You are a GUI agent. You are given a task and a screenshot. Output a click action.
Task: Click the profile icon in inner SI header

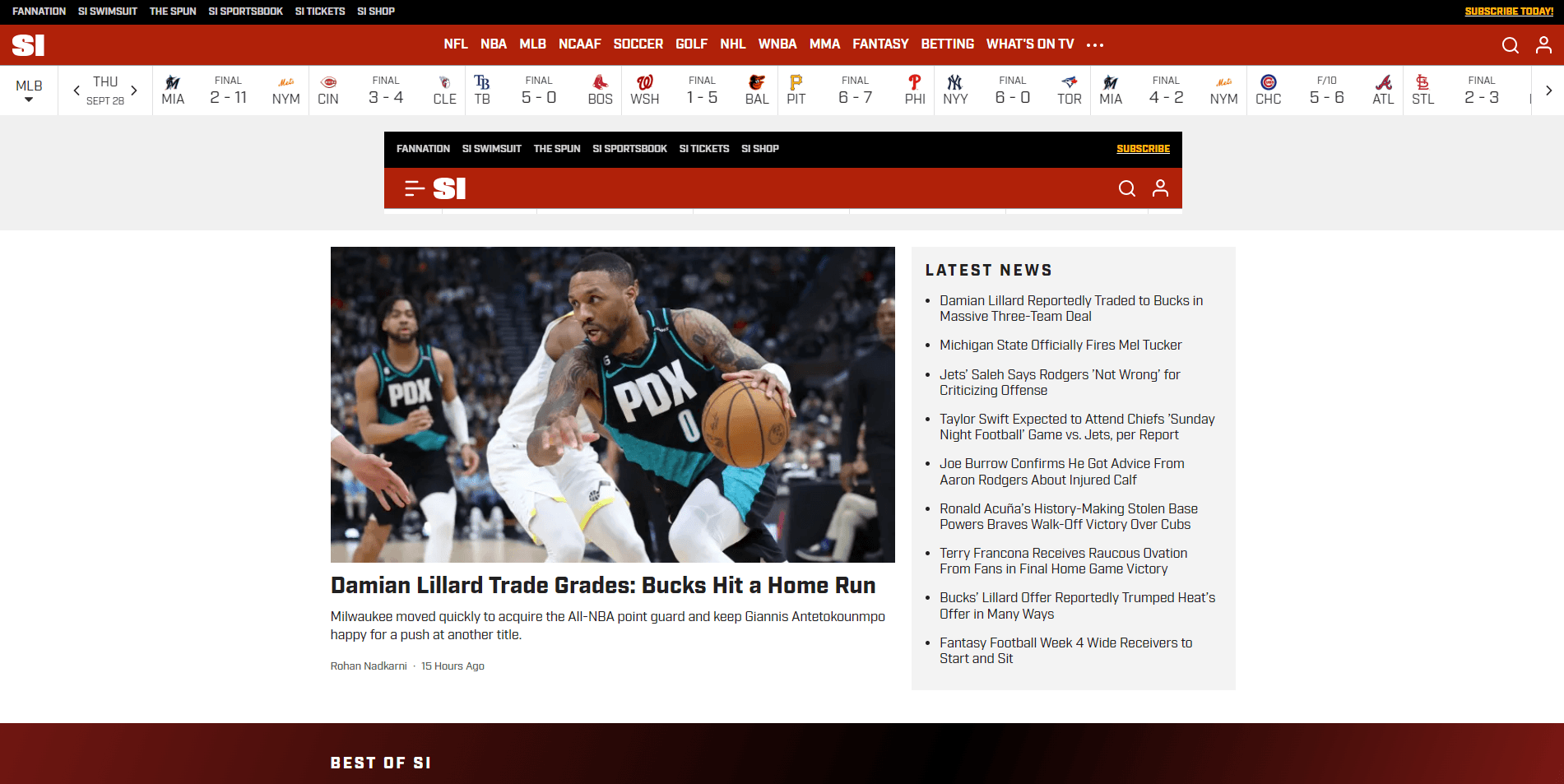click(x=1160, y=188)
